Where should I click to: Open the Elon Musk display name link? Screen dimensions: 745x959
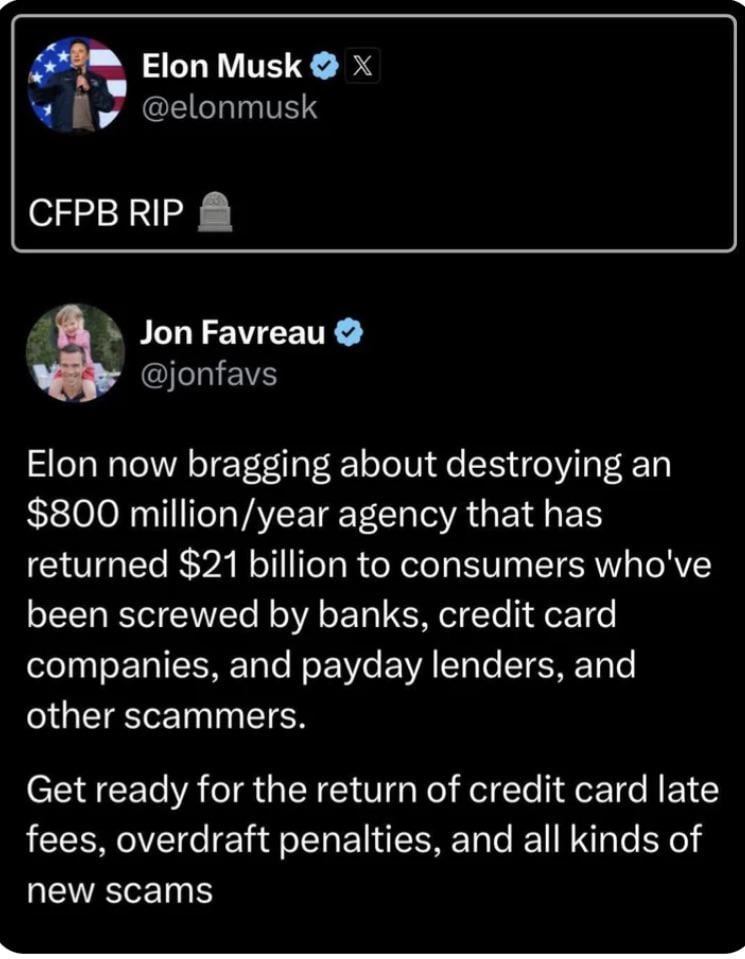tap(221, 65)
